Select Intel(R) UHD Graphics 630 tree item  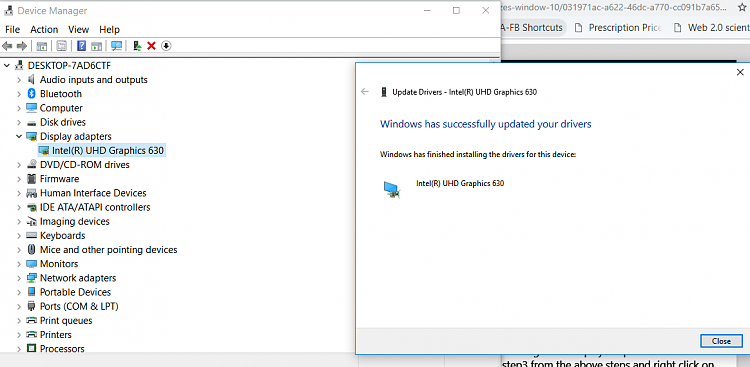pyautogui.click(x=108, y=151)
